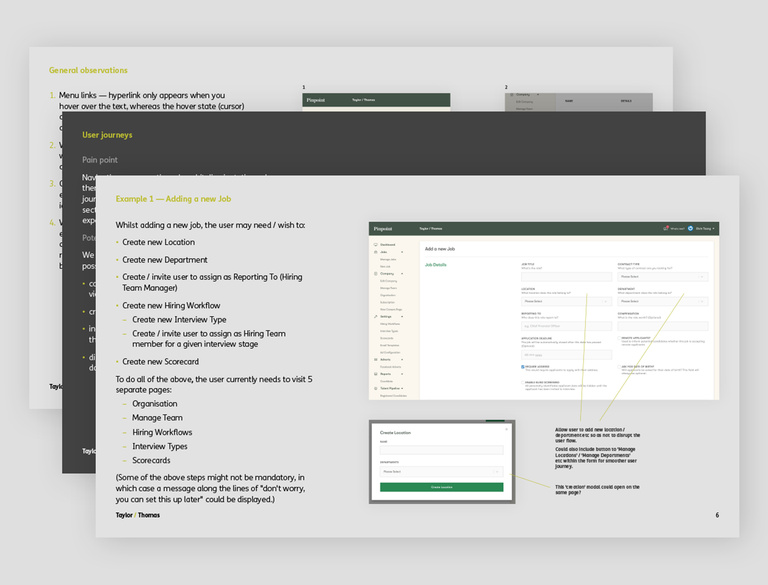Open the Department Please Select dropdown
The image size is (768, 585).
coord(663,301)
